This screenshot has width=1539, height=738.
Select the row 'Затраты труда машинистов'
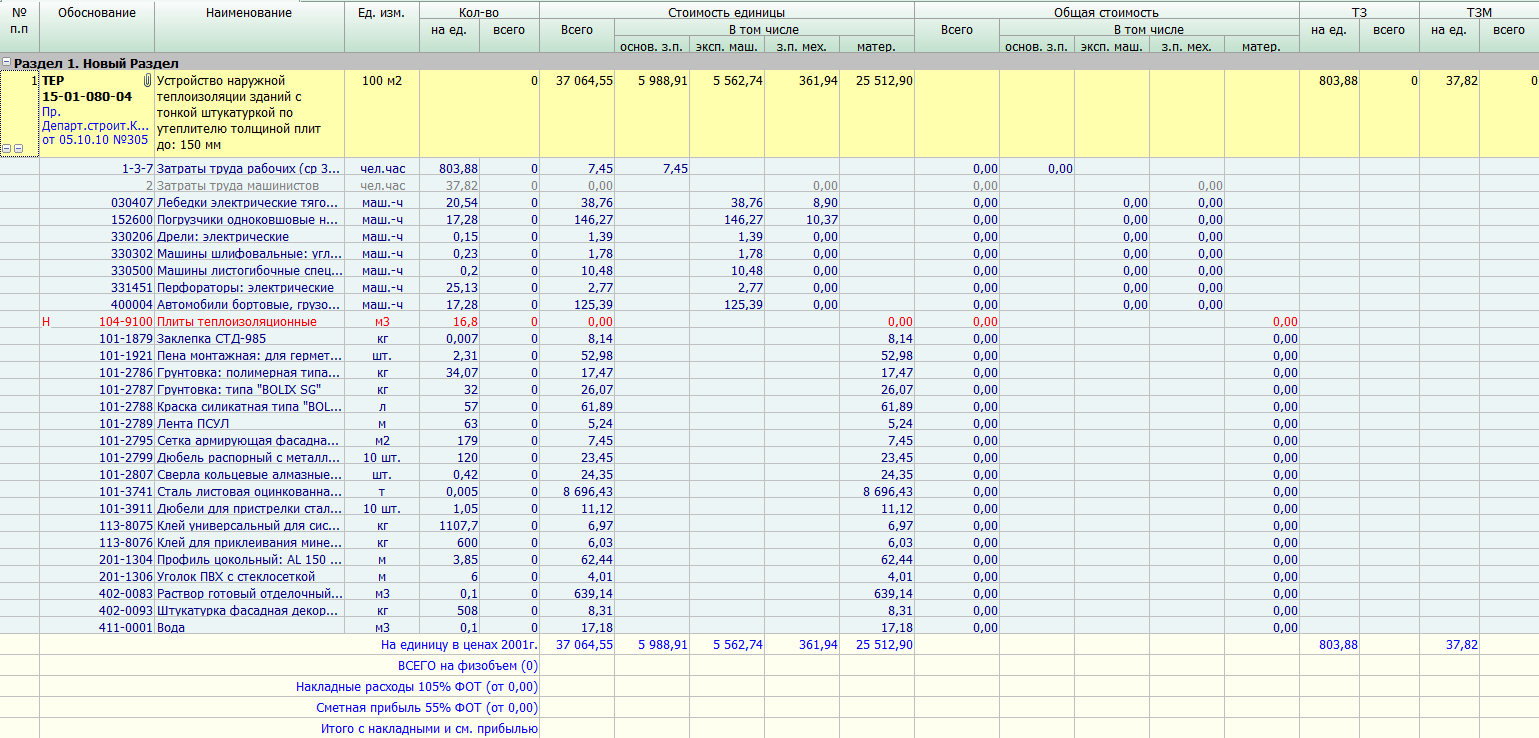(x=769, y=185)
